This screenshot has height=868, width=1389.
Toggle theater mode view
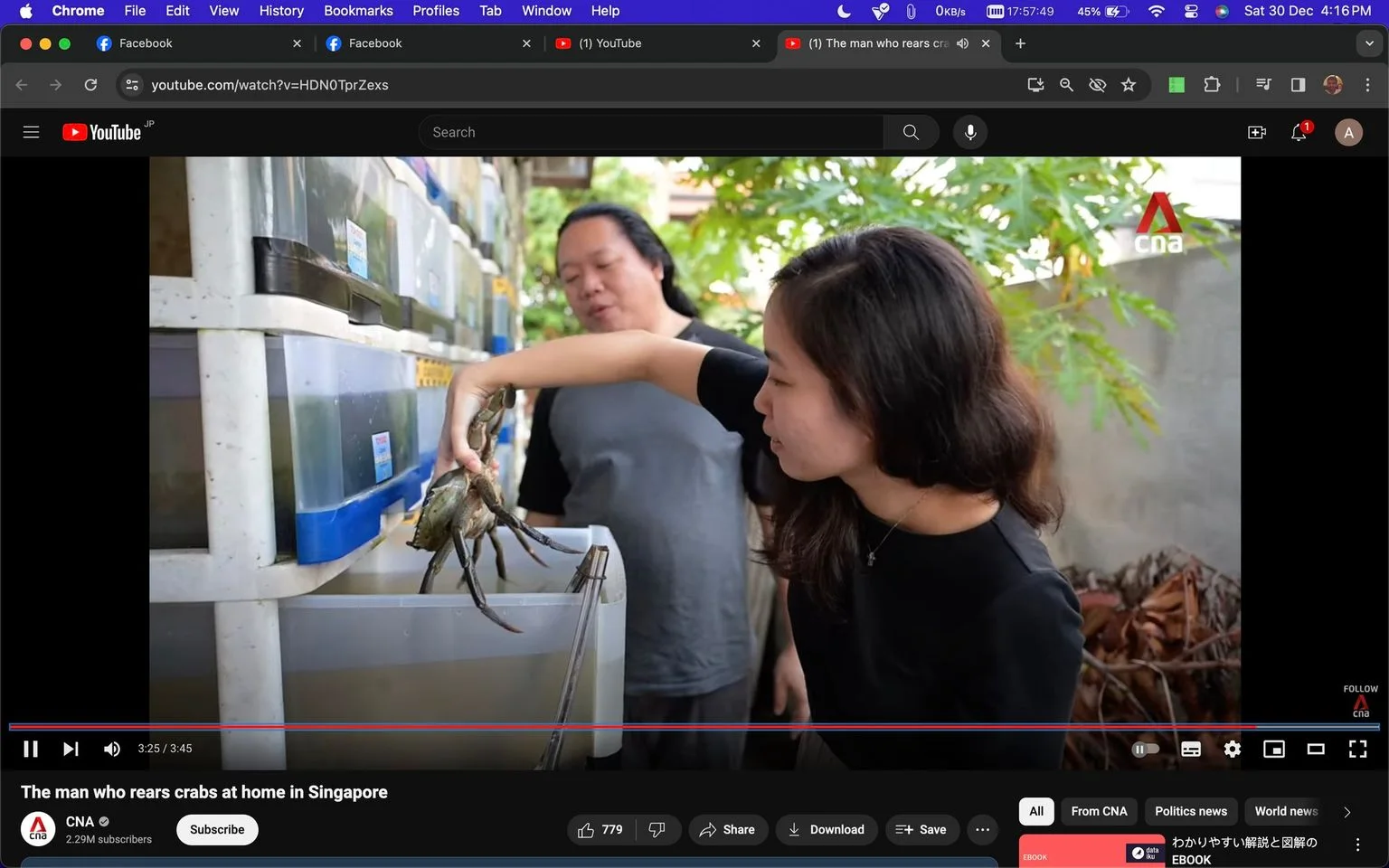(1316, 749)
